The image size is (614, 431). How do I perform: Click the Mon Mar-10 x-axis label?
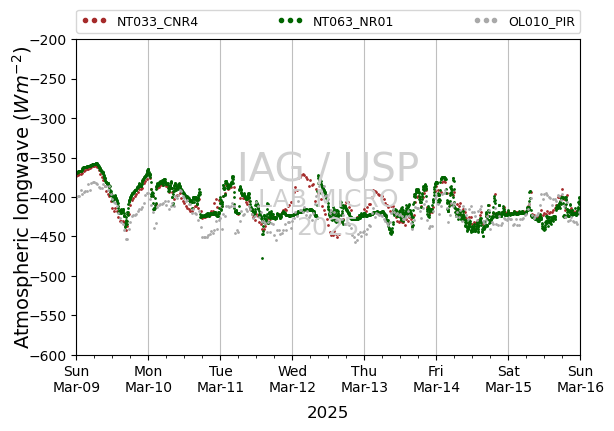point(148,379)
